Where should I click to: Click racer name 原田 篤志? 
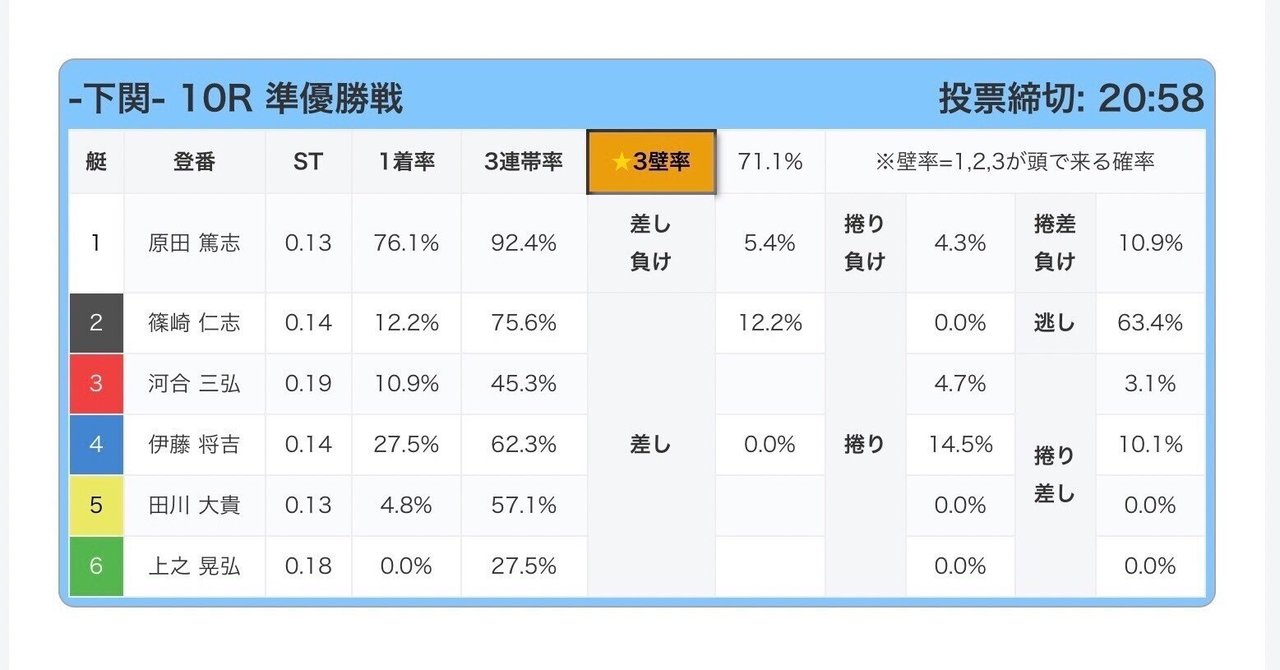click(194, 243)
